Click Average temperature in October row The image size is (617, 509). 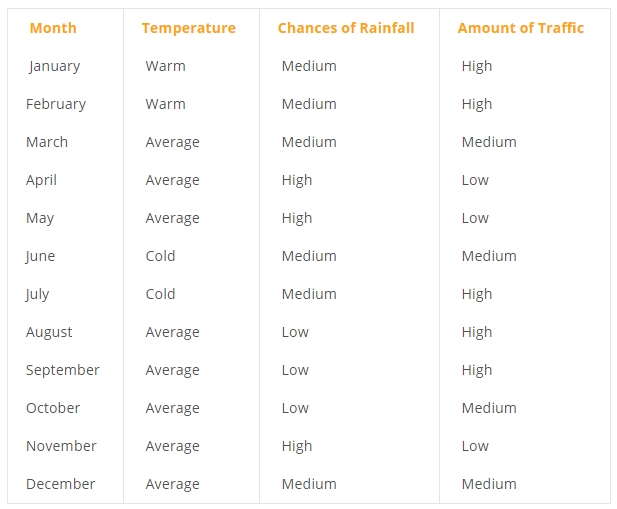tap(172, 408)
